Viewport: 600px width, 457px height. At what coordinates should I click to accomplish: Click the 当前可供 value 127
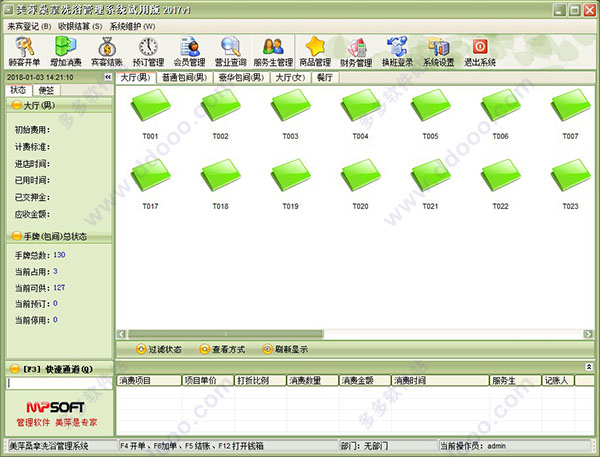(59, 287)
